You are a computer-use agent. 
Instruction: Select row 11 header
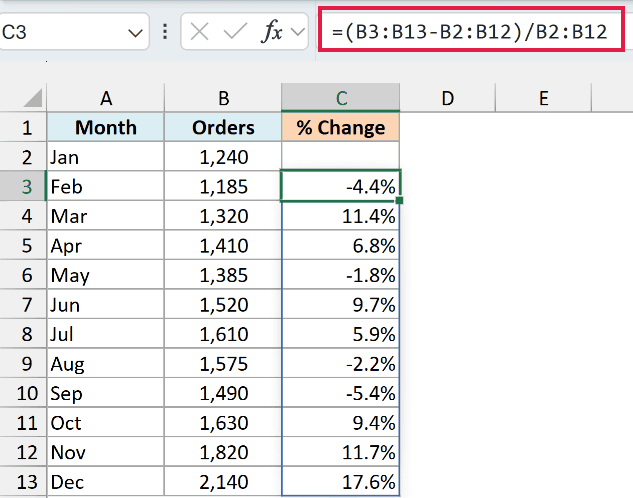pos(23,422)
